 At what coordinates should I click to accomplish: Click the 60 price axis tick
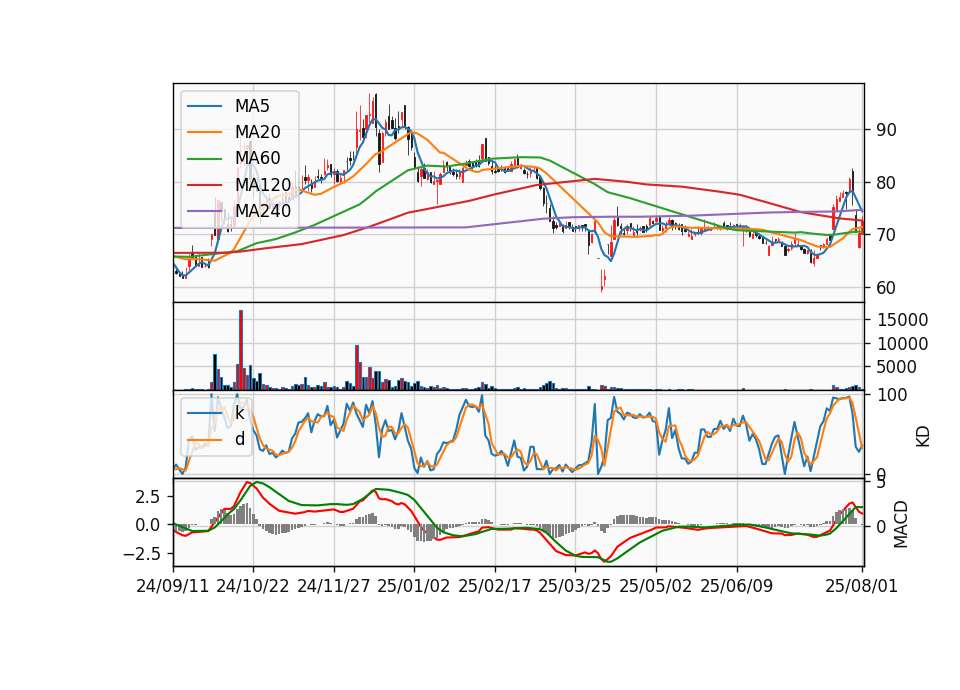click(886, 288)
